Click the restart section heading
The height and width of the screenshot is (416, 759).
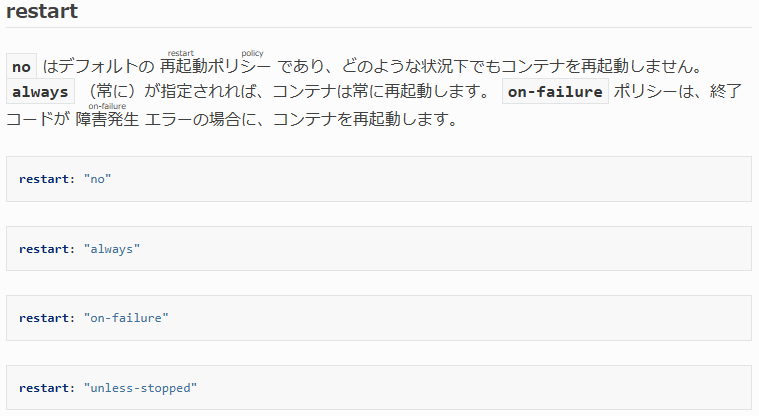(x=42, y=11)
